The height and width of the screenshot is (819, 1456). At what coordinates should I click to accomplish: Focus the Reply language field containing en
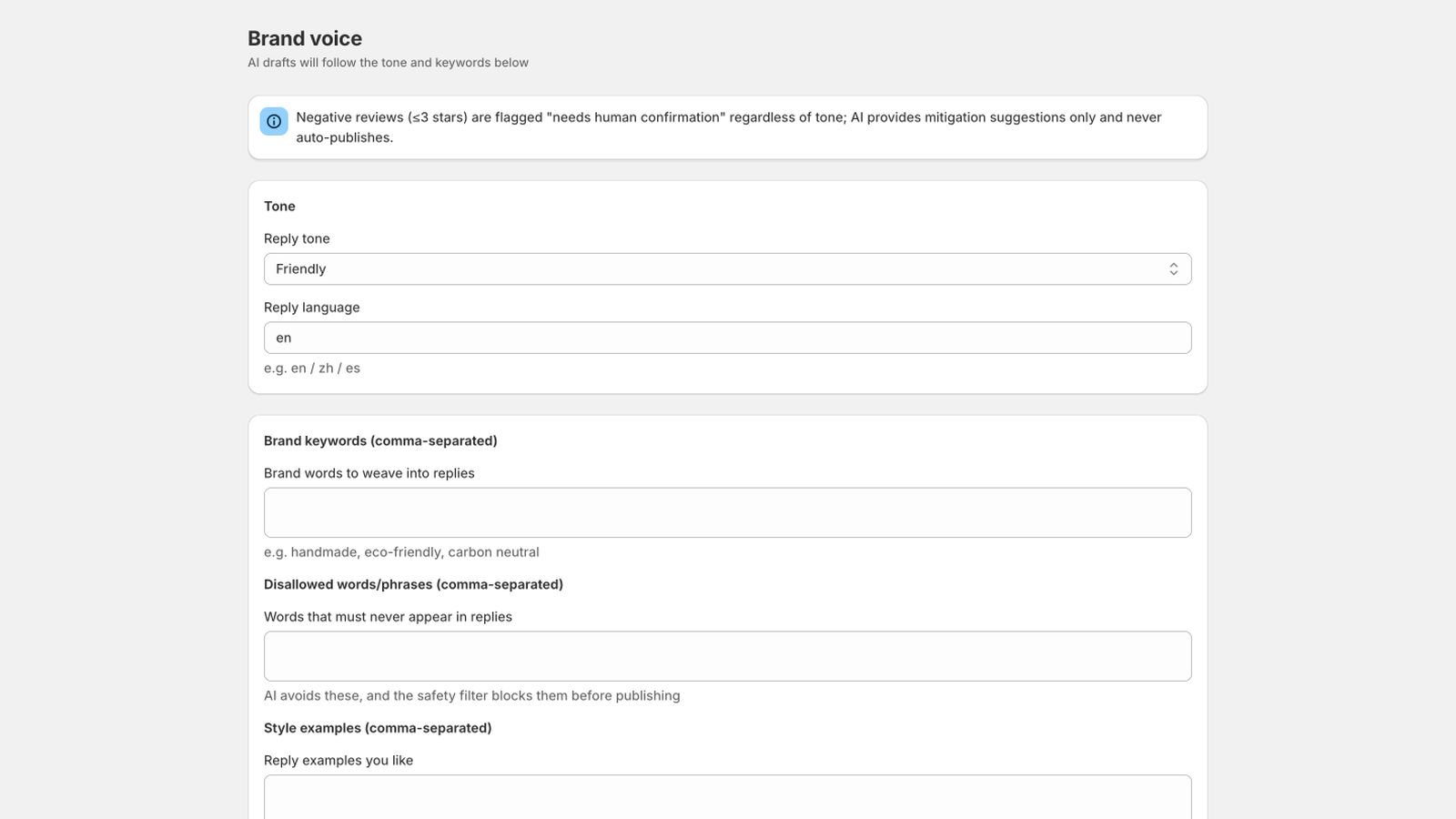727,338
